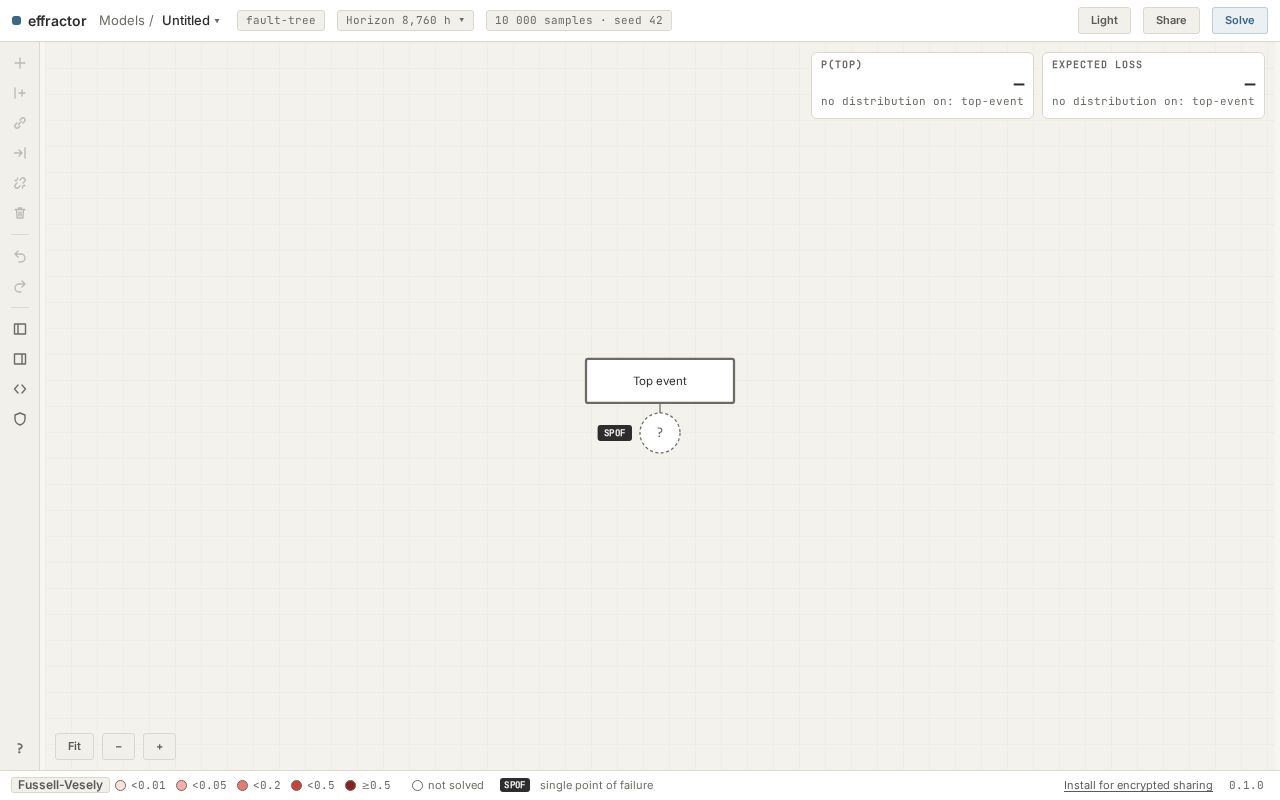Click Fit to fit canvas view
This screenshot has height=800, width=1280.
pos(74,746)
